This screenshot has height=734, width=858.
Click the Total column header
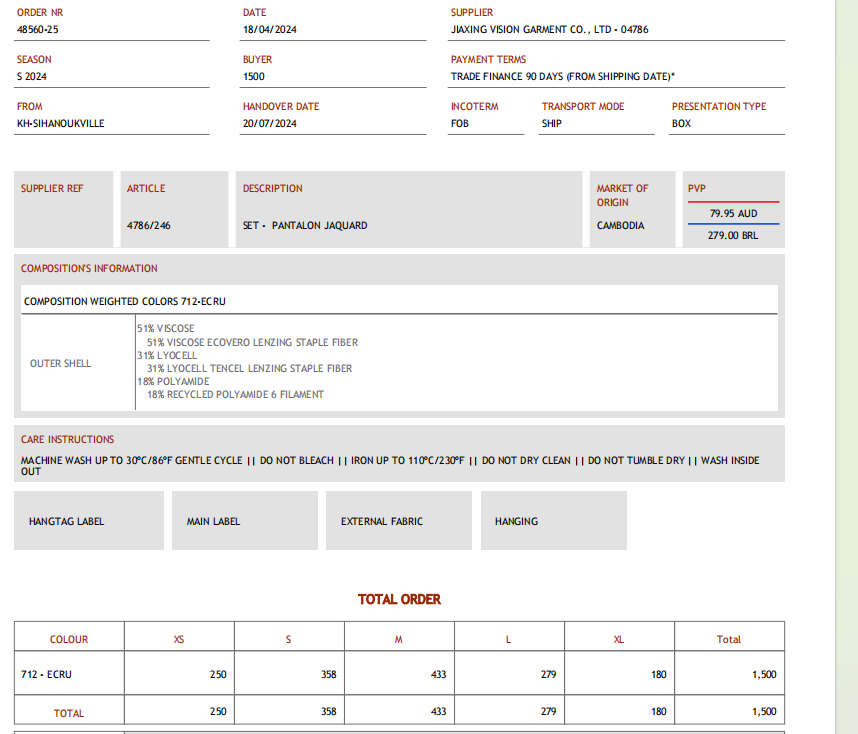pos(729,640)
